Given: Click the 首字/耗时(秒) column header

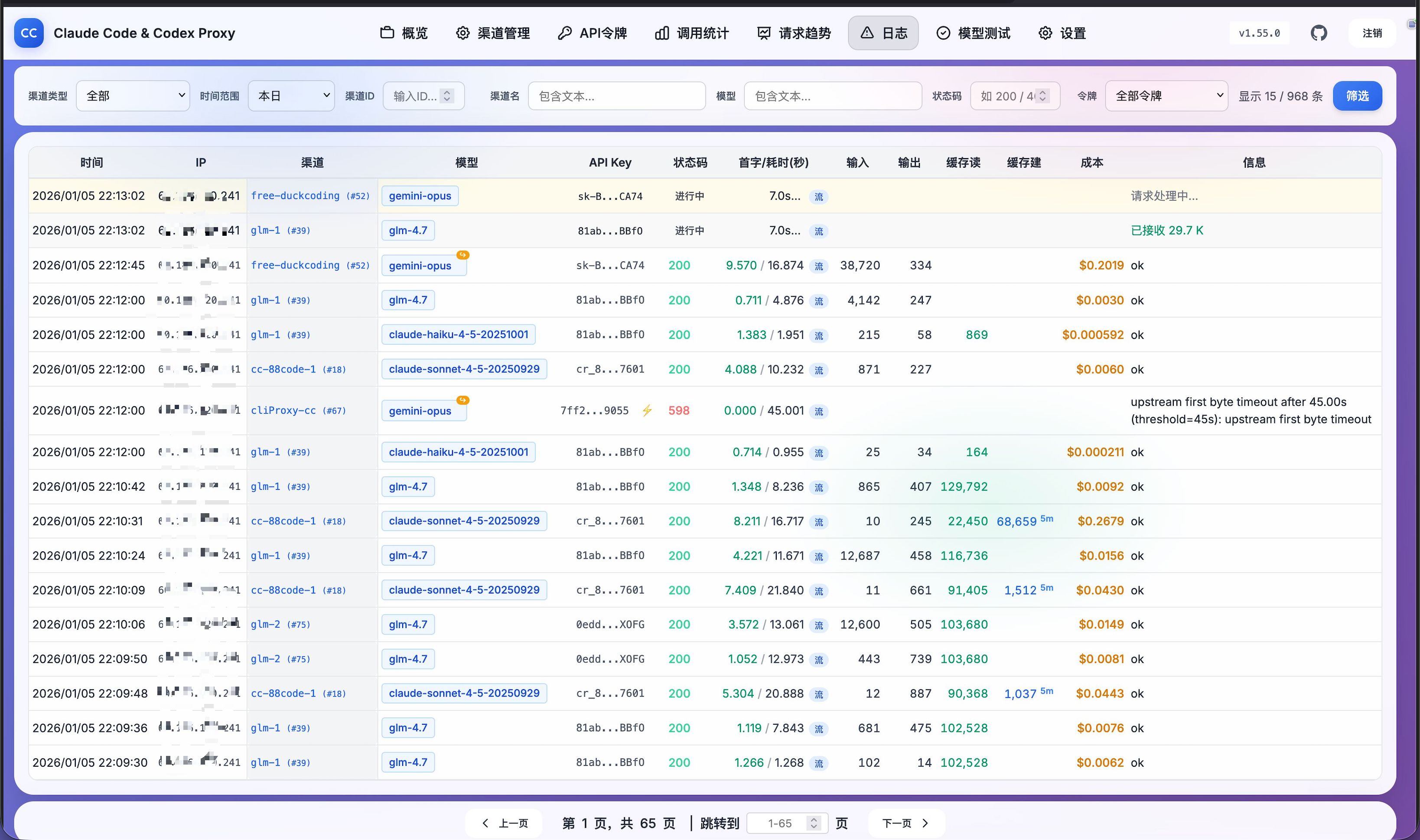Looking at the screenshot, I should [773, 163].
